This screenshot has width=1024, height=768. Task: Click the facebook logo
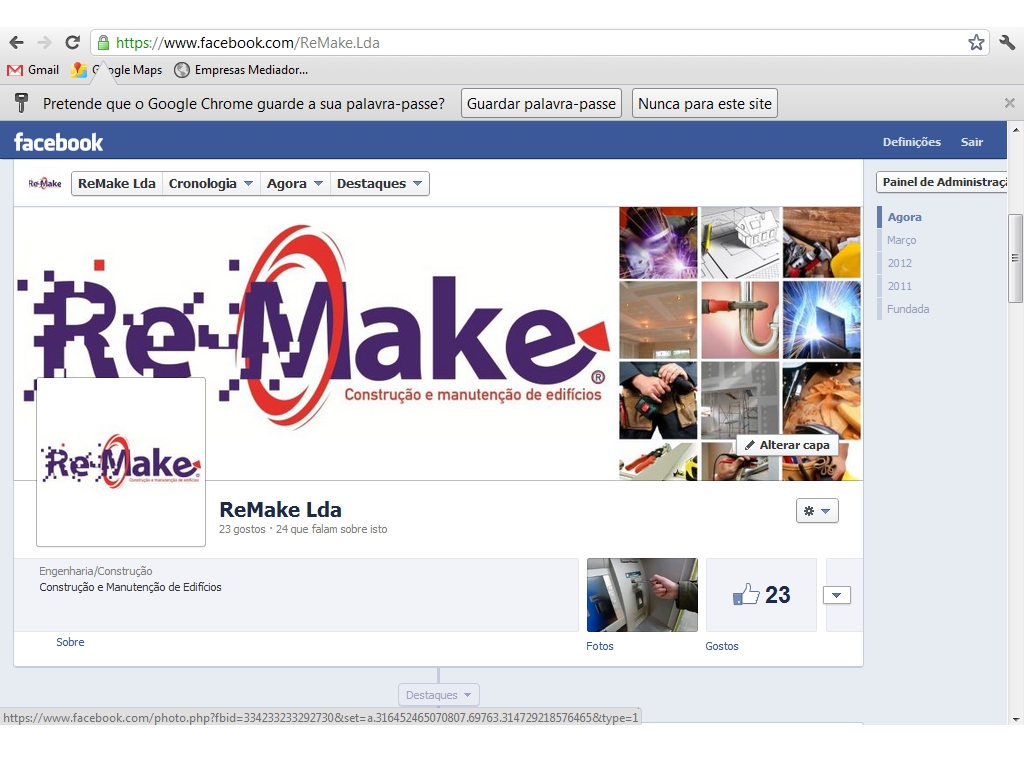(x=59, y=142)
